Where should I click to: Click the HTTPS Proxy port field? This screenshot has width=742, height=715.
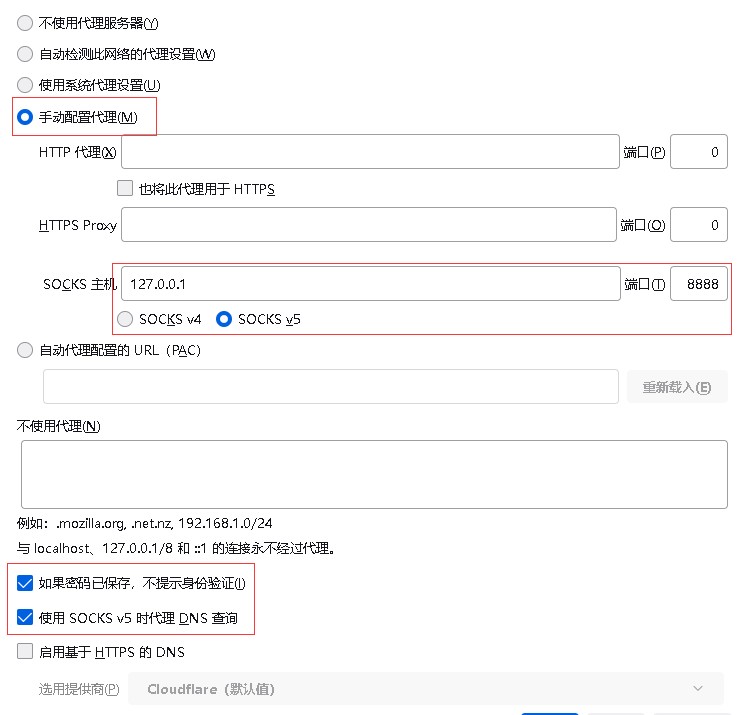tap(698, 224)
